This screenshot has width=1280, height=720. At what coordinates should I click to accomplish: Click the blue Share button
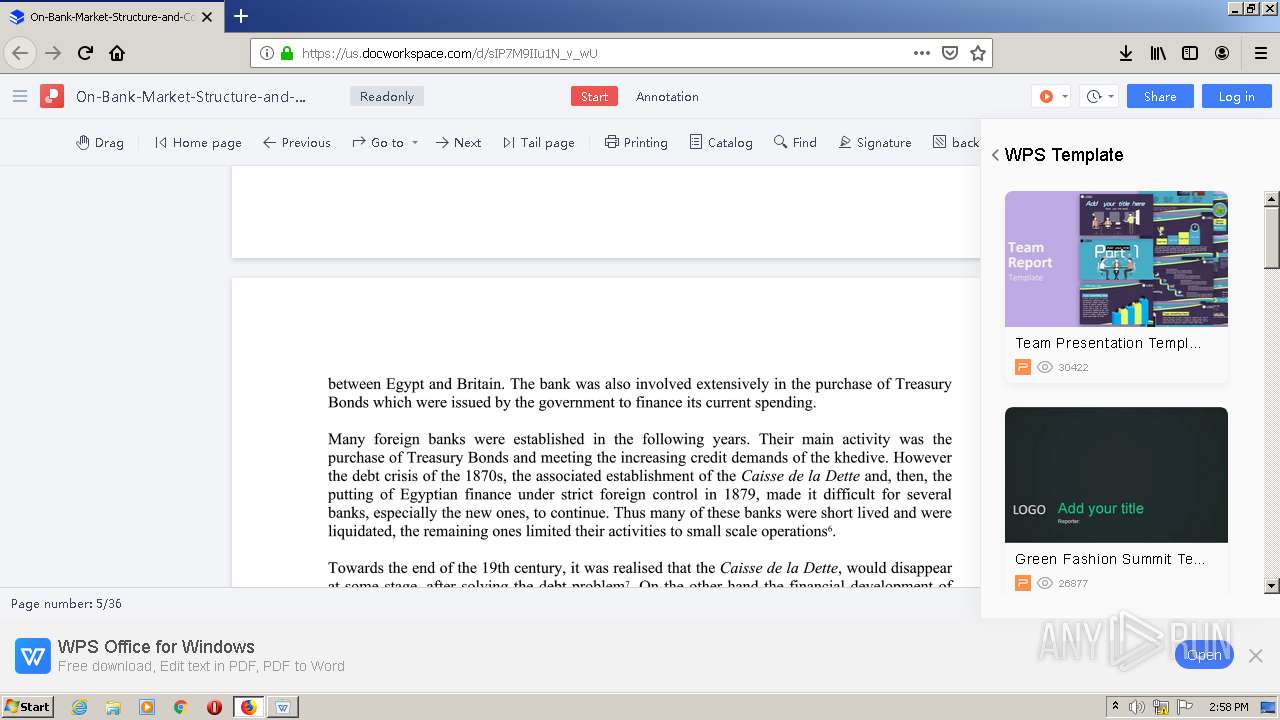(x=1160, y=96)
